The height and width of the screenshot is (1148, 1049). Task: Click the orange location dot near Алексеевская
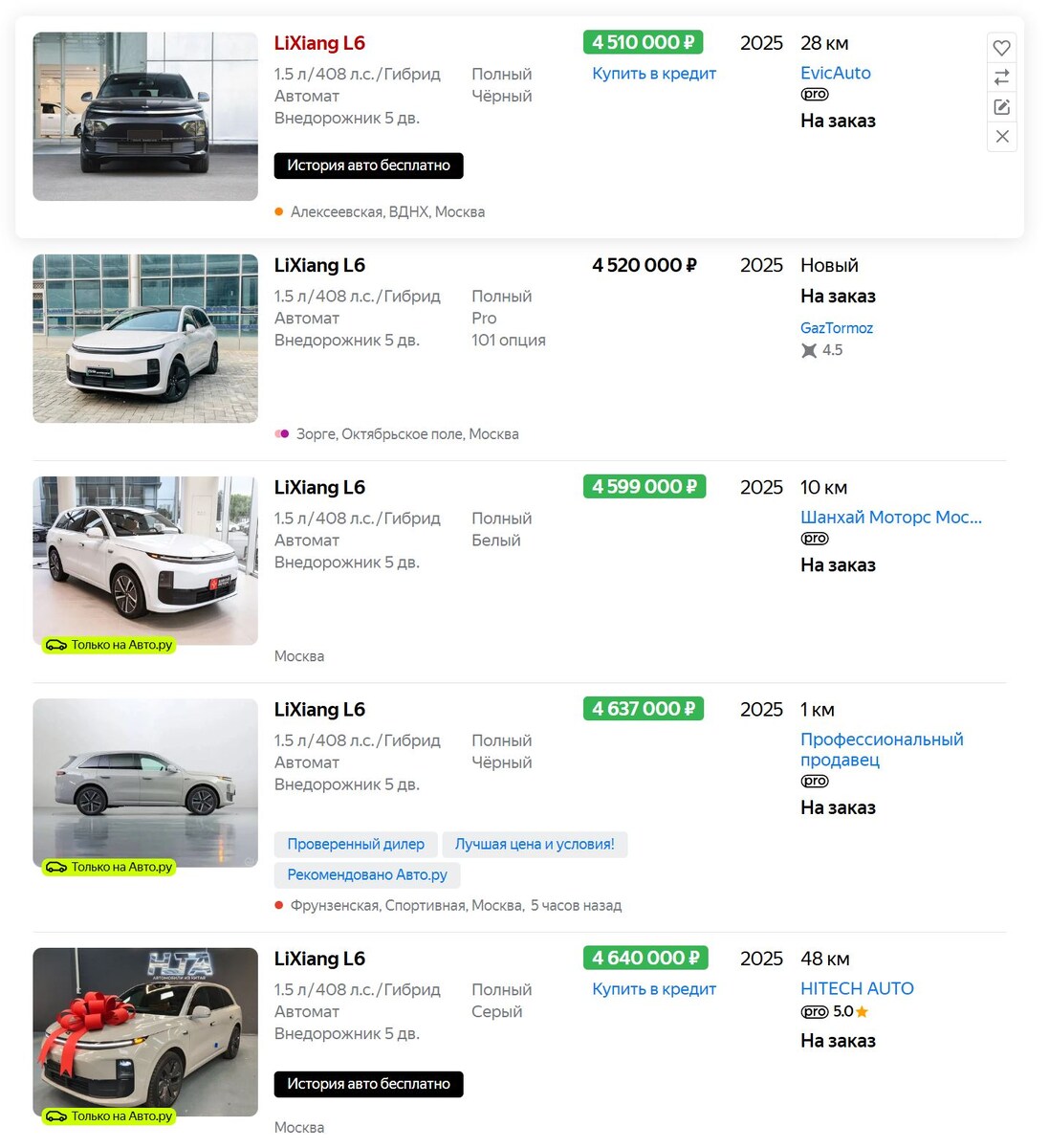[x=277, y=210]
